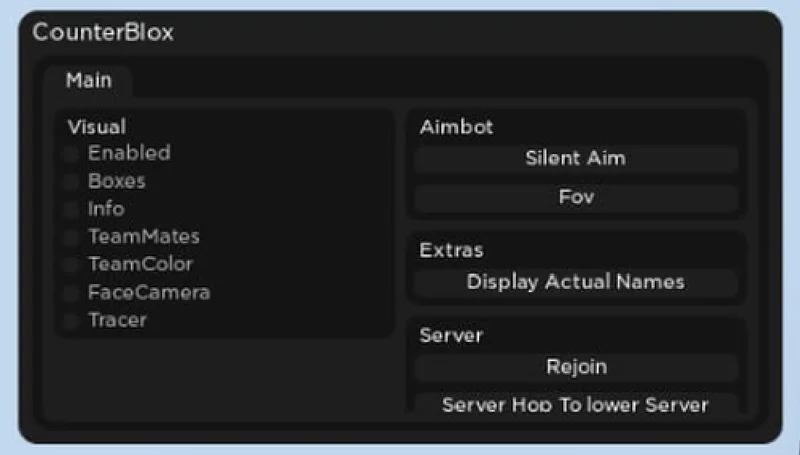Click Display Actual Names button
The width and height of the screenshot is (800, 455).
pyautogui.click(x=576, y=282)
